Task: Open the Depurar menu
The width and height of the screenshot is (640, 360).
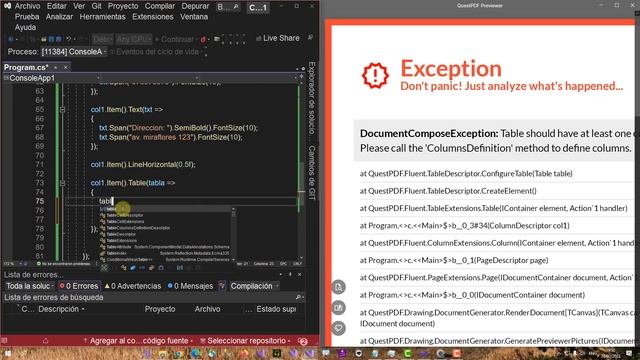Action: [195, 6]
